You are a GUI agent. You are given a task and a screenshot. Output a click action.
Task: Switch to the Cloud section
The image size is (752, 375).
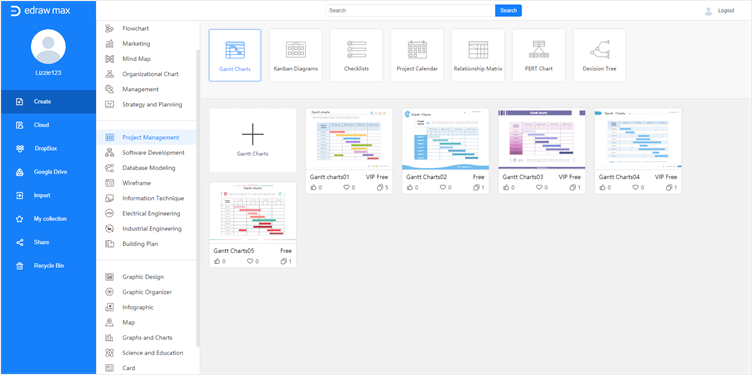(48, 125)
